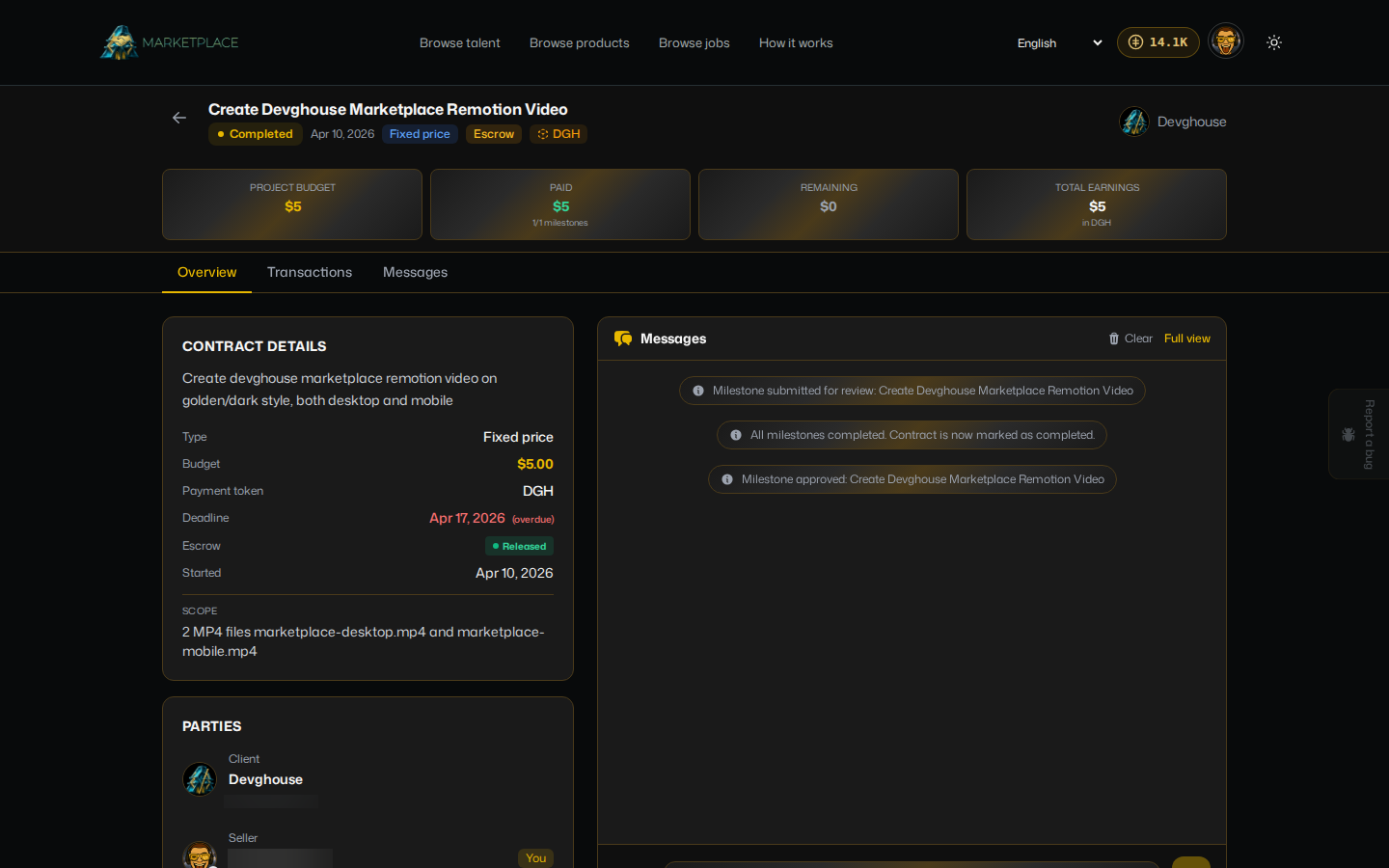Open the user profile avatar in header
Viewport: 1389px width, 868px height.
1226,41
